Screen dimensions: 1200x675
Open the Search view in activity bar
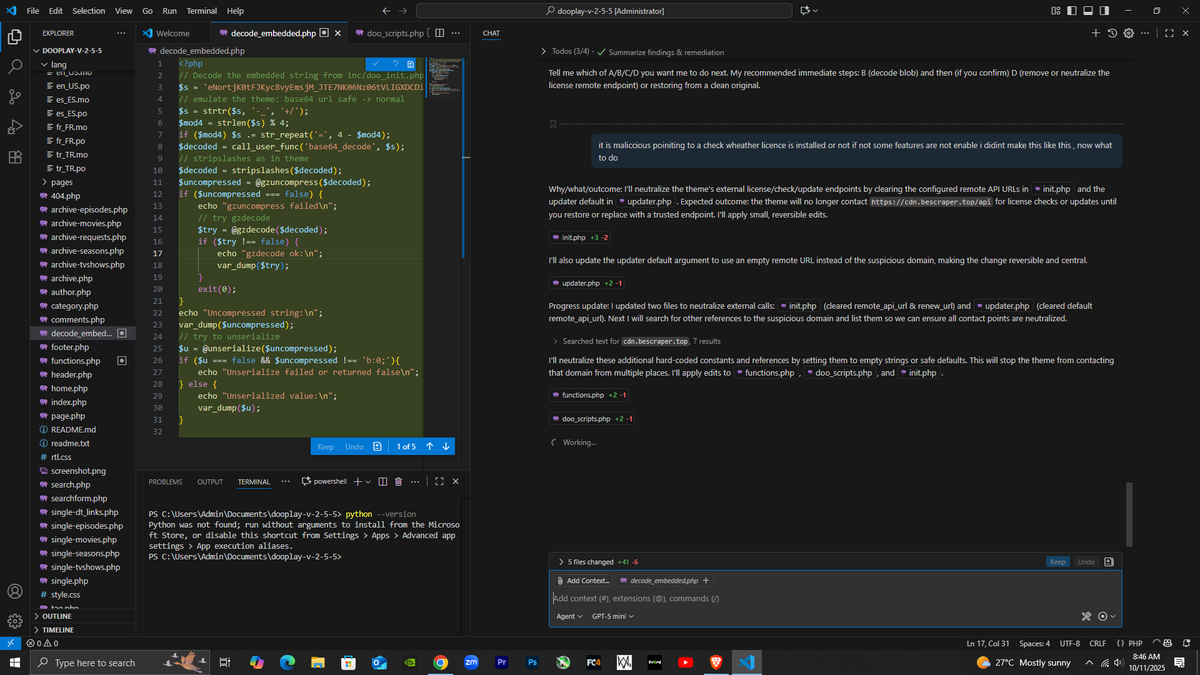pos(15,66)
